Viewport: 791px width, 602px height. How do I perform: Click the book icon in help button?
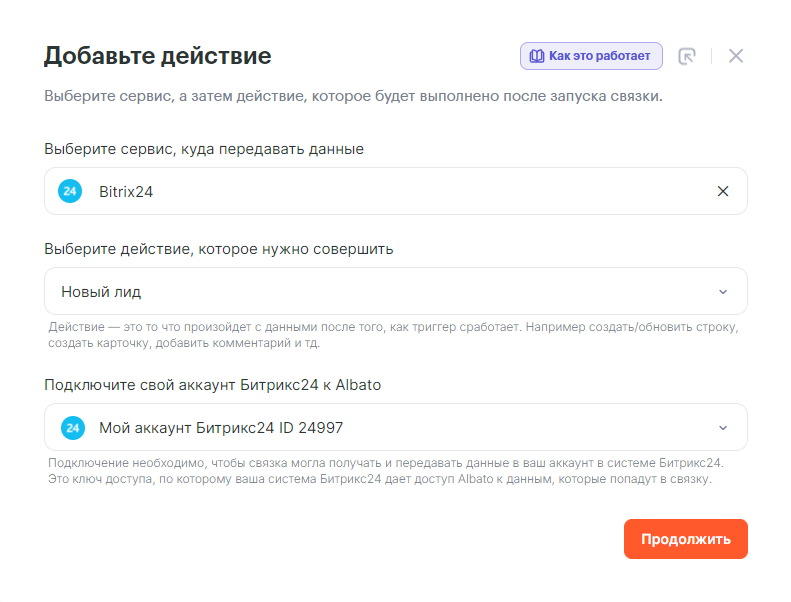click(x=536, y=56)
